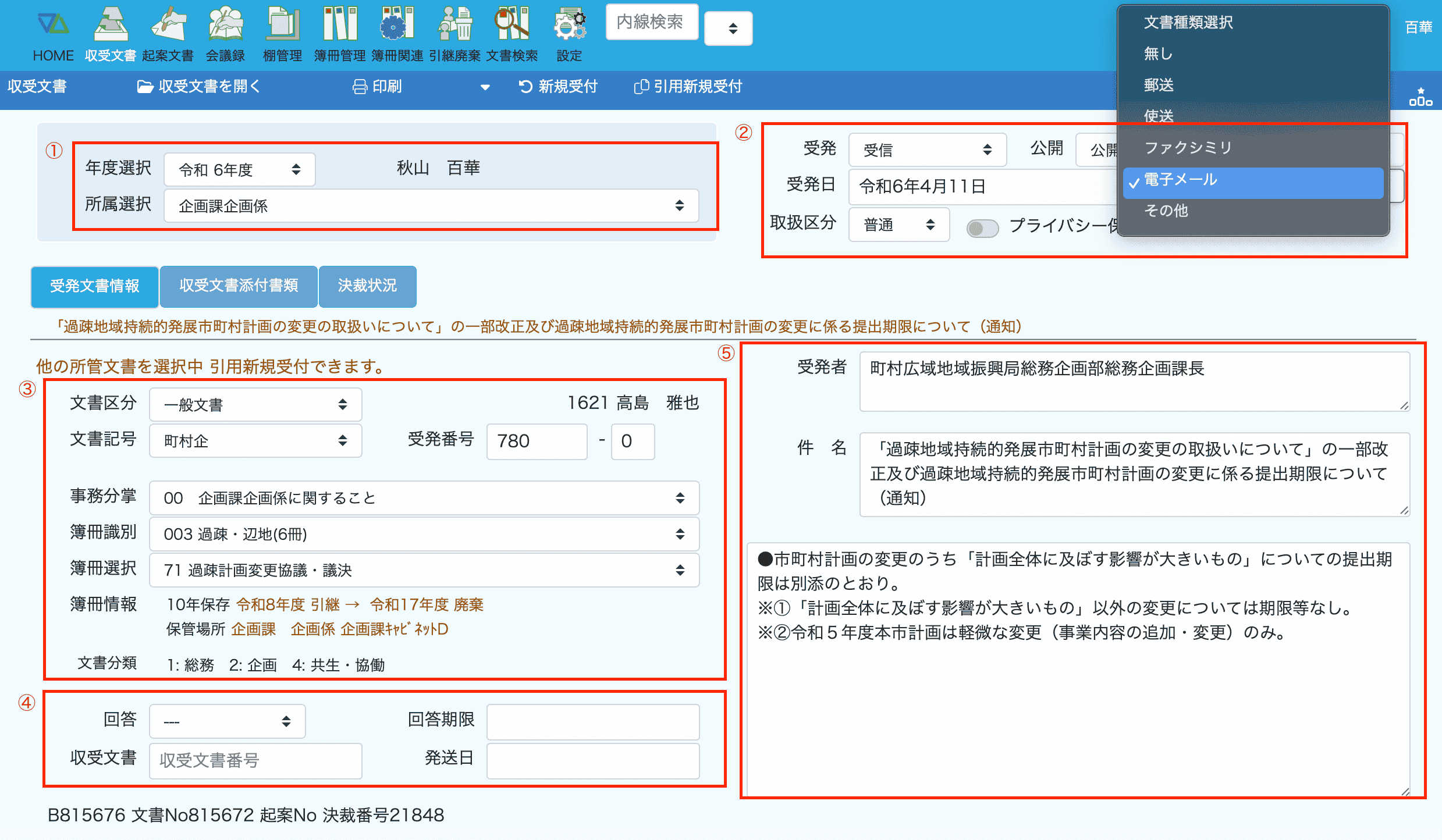Click the 引継廃棄 trash icon
Viewport: 1442px width, 840px height.
pos(455,26)
